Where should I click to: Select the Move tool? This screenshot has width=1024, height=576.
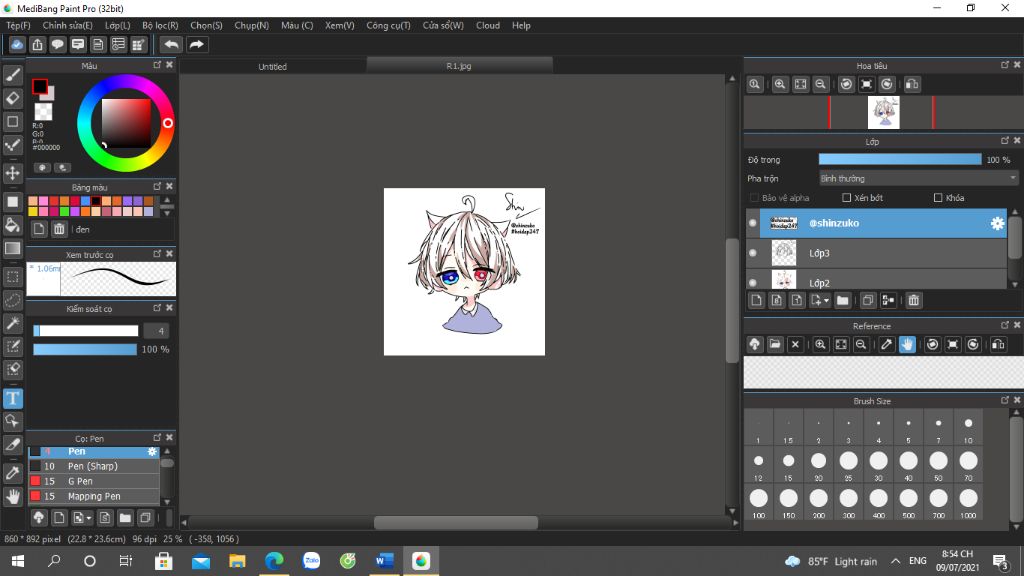point(12,173)
